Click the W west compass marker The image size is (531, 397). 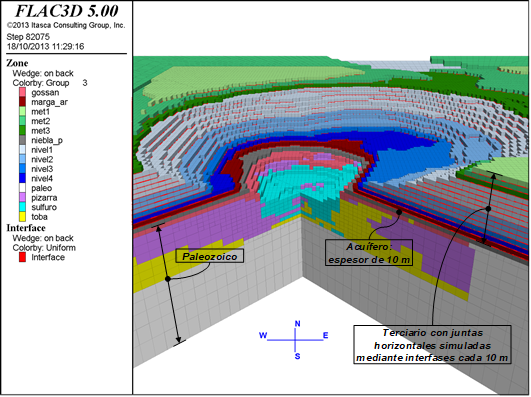point(263,335)
